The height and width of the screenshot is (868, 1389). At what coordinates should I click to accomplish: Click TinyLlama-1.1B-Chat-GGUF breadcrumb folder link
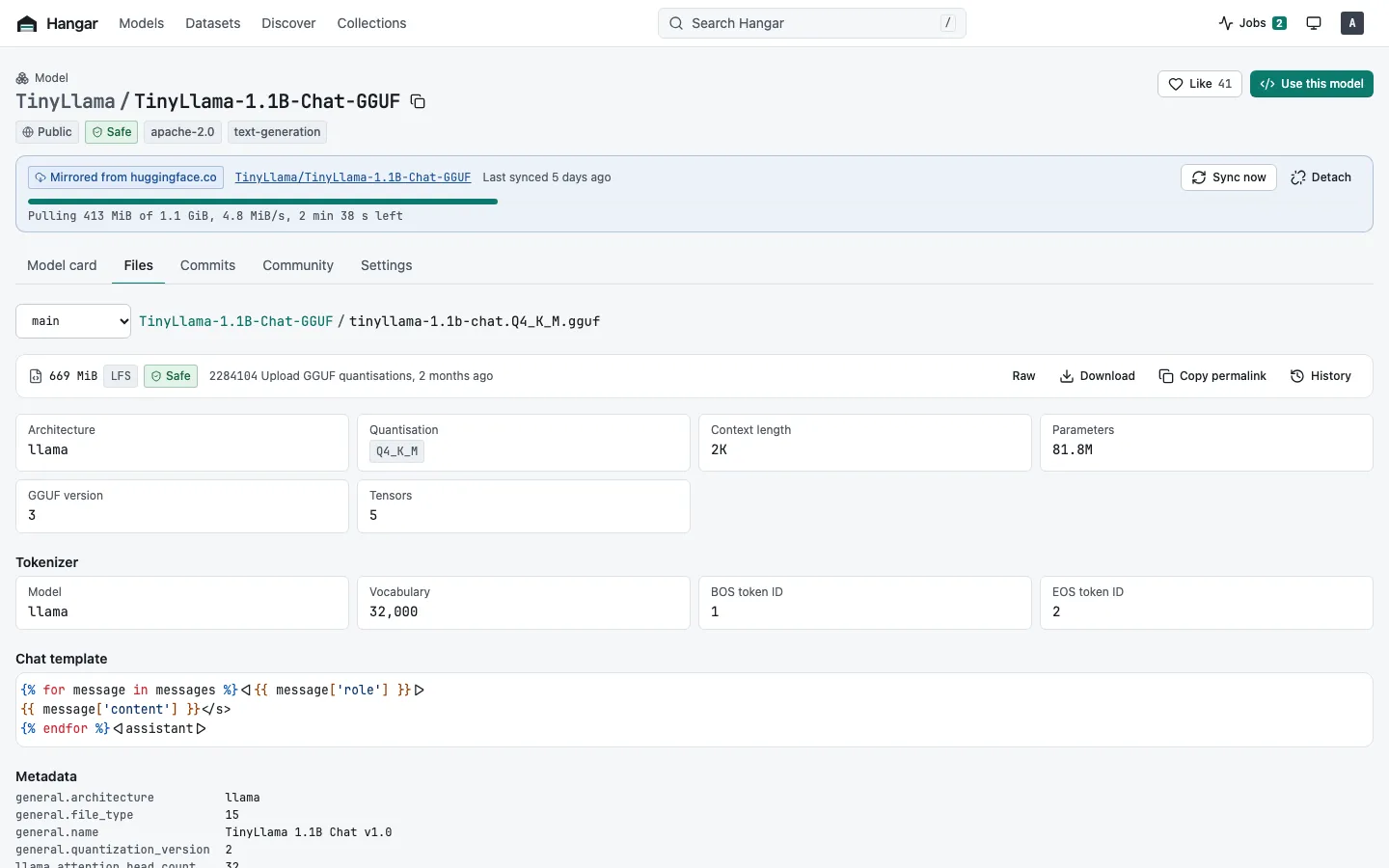[235, 321]
